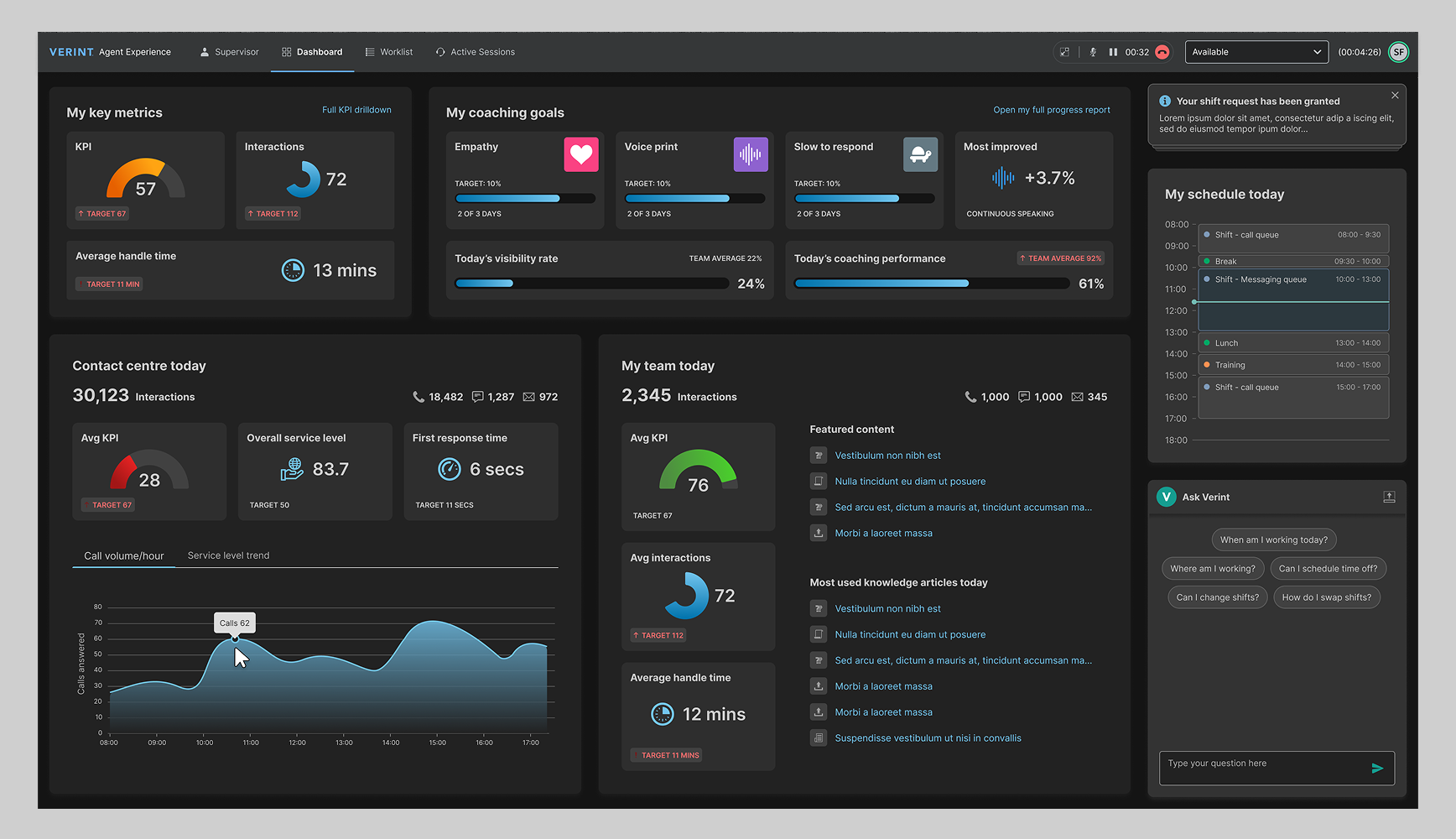This screenshot has height=839, width=1456.
Task: Send the question with the arrow icon
Action: click(1376, 768)
